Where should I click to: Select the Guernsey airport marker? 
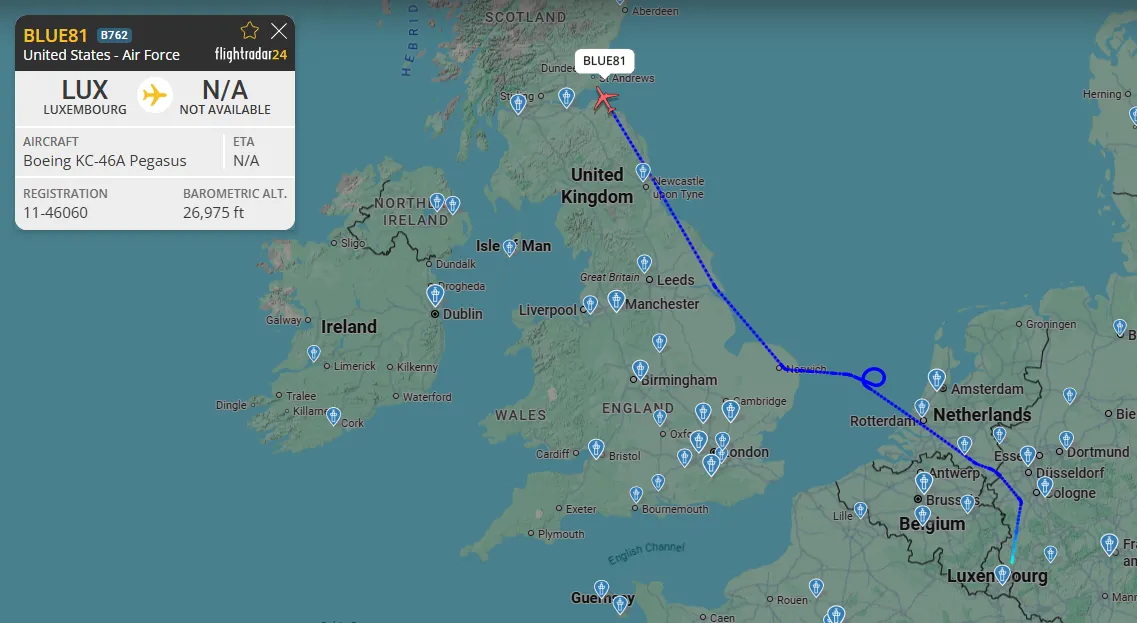[x=601, y=588]
